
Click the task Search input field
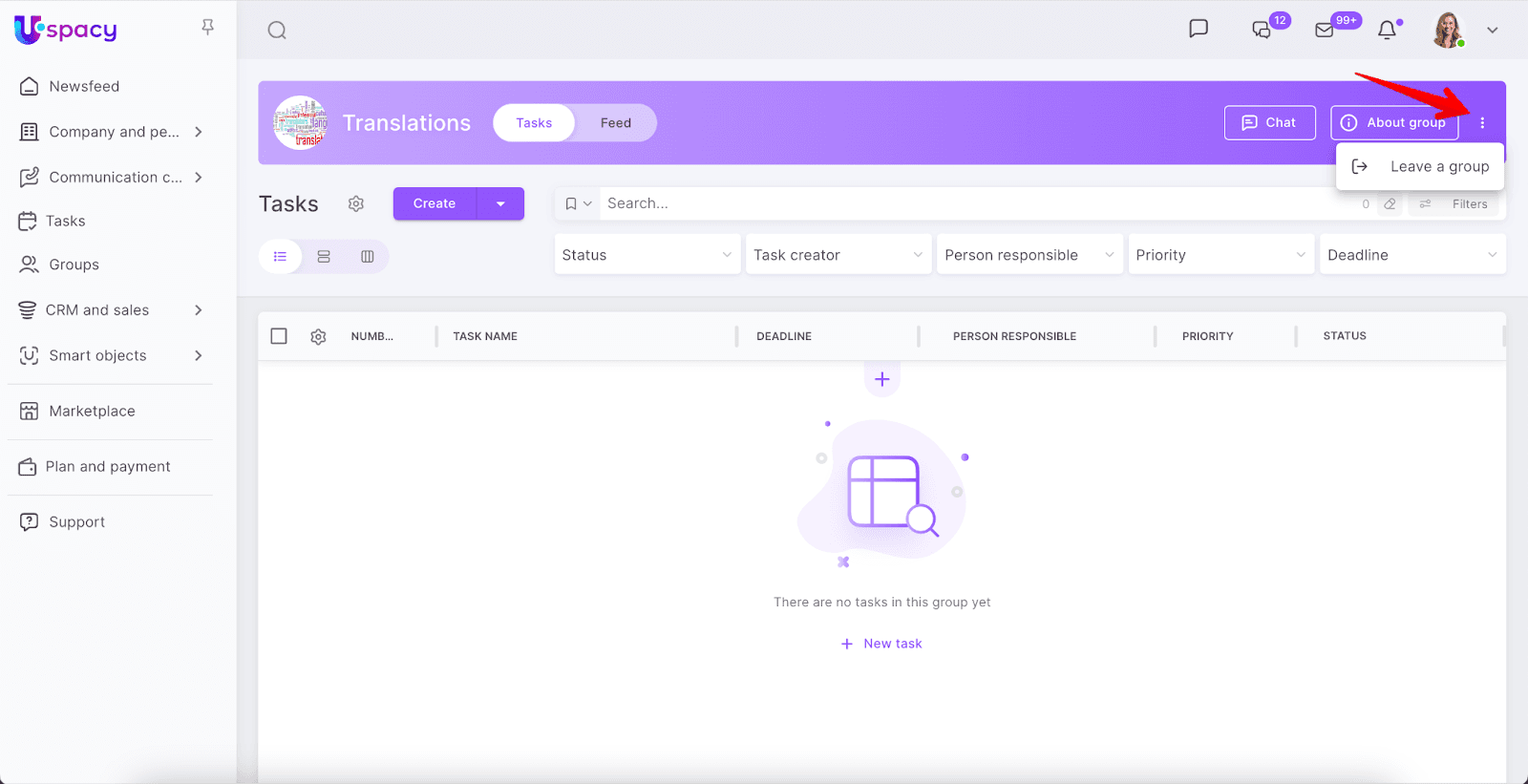pos(974,204)
